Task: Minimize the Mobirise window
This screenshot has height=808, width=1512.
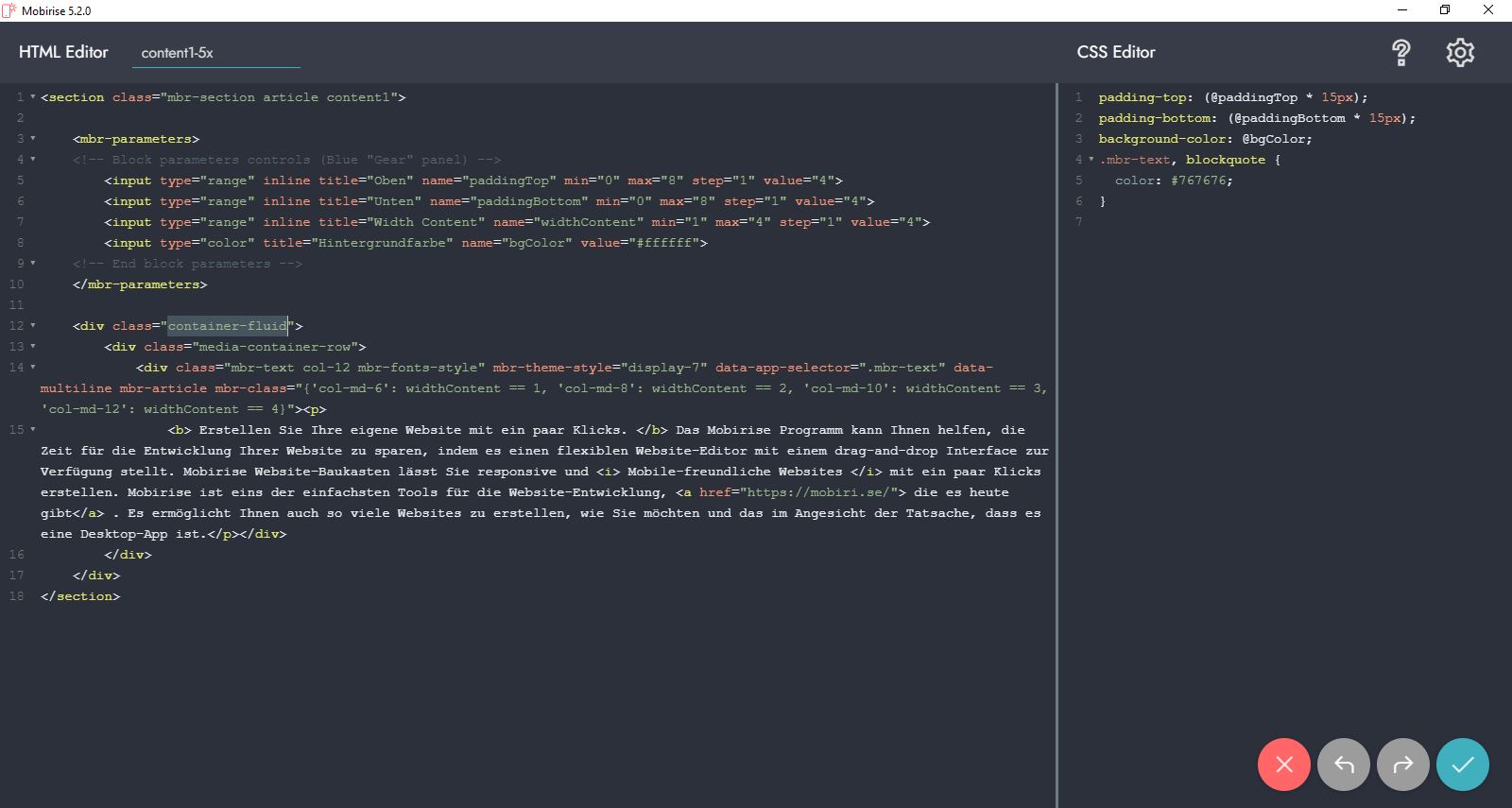Action: [1401, 10]
